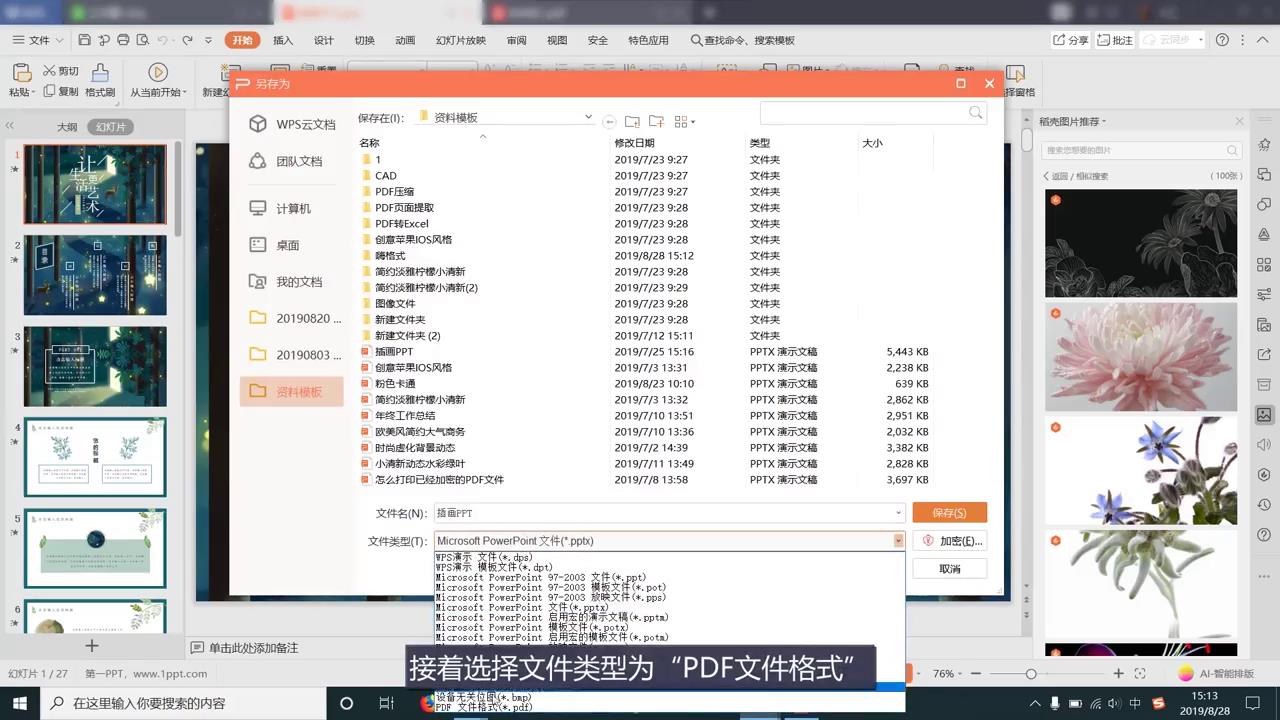Click the image search magnifier in right panel
This screenshot has width=1280, height=720.
tap(1232, 150)
